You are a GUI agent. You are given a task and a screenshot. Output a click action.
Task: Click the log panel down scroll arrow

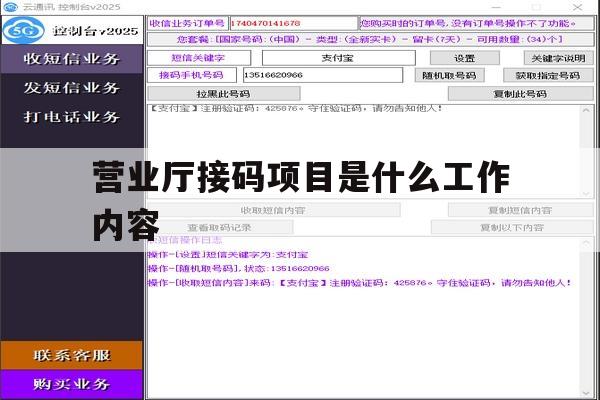point(586,393)
